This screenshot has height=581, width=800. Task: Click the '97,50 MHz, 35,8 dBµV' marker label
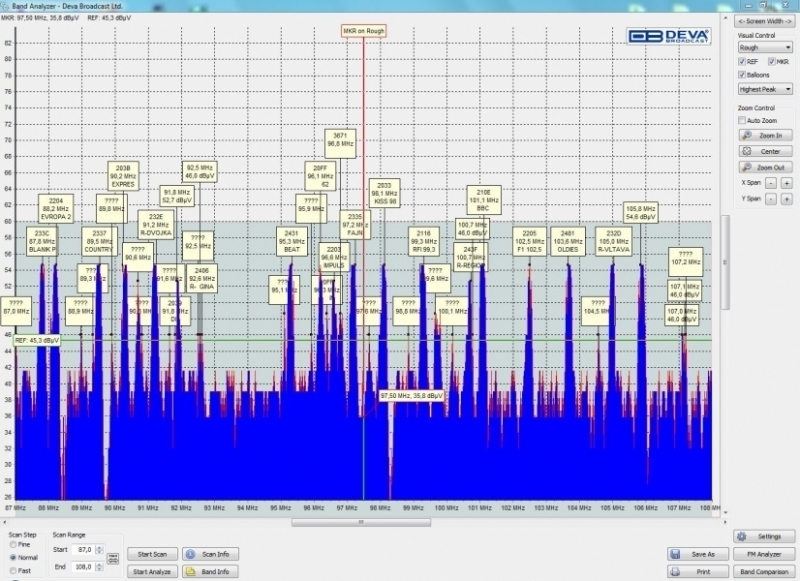click(411, 396)
